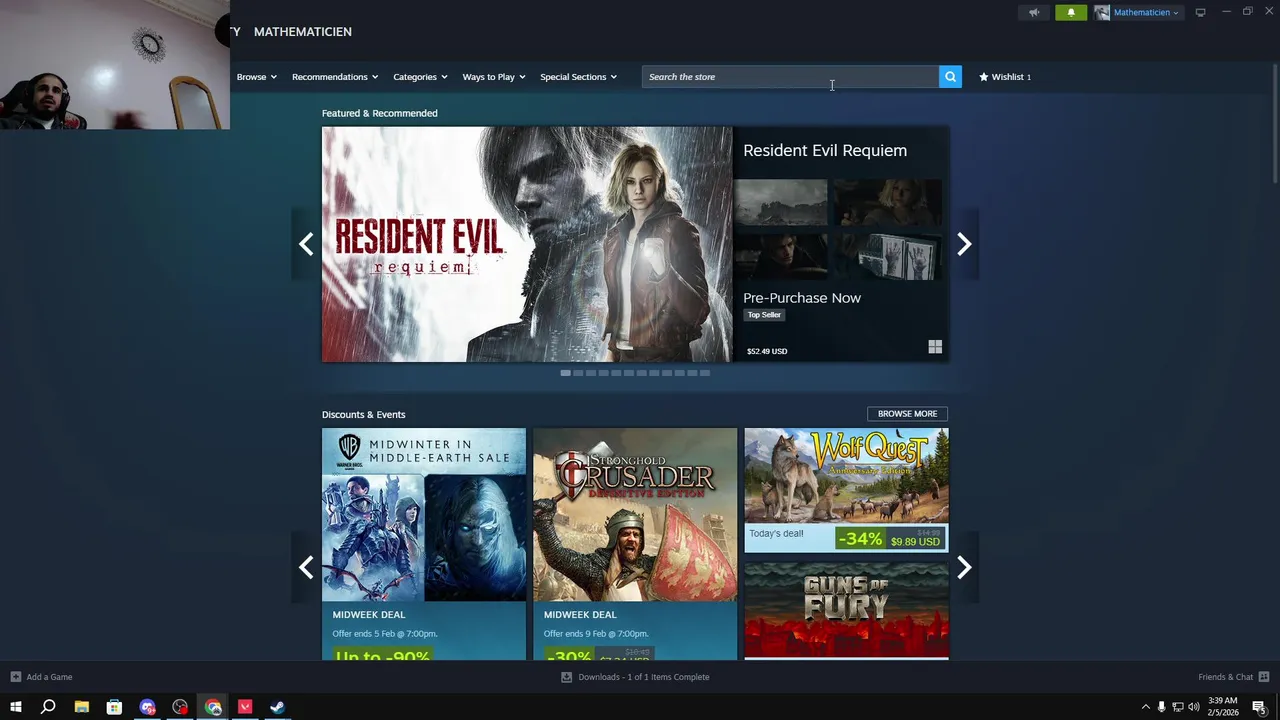The image size is (1280, 720).
Task: Open the green notifications bell
Action: point(1071,13)
